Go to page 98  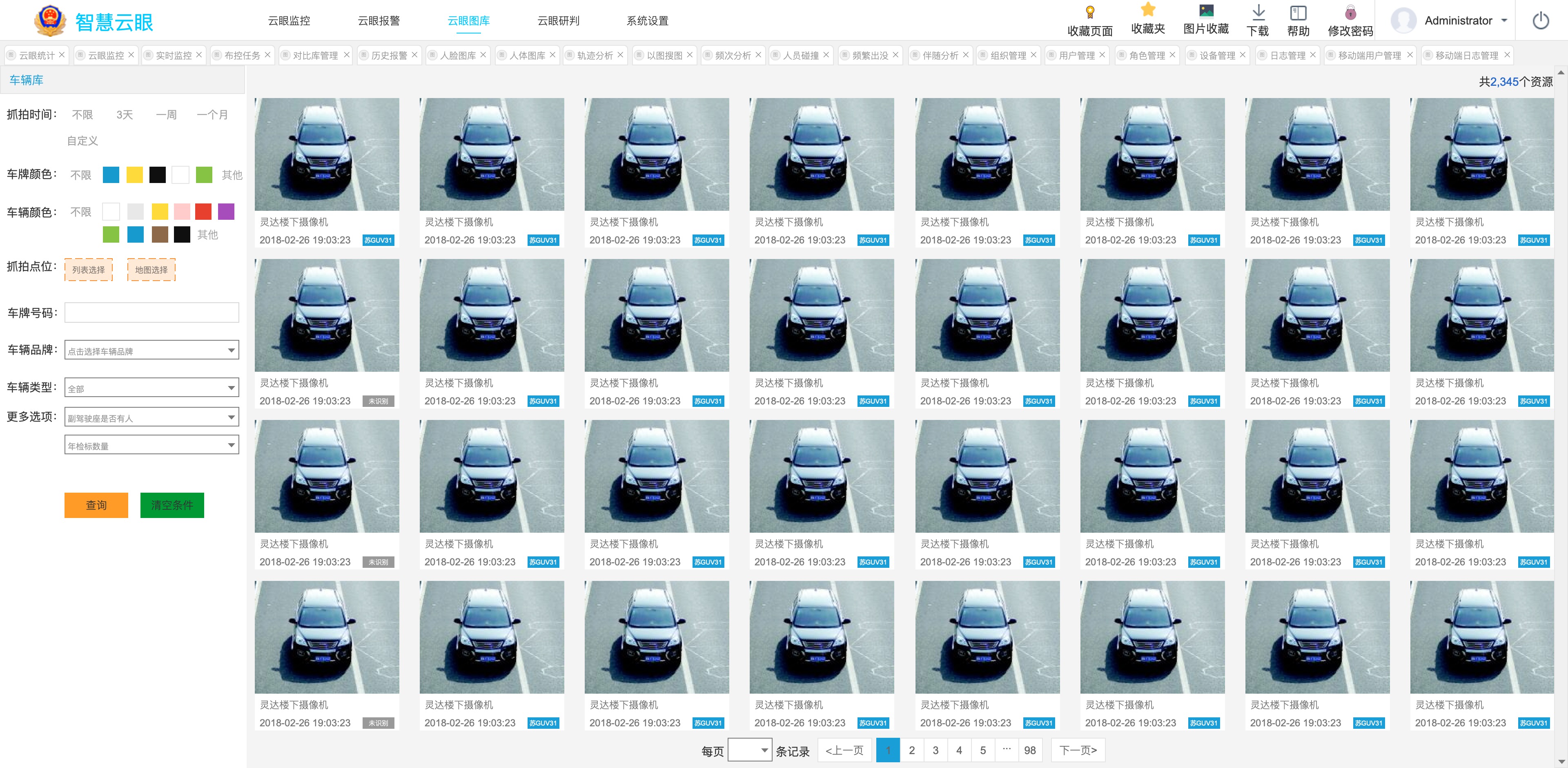1030,750
